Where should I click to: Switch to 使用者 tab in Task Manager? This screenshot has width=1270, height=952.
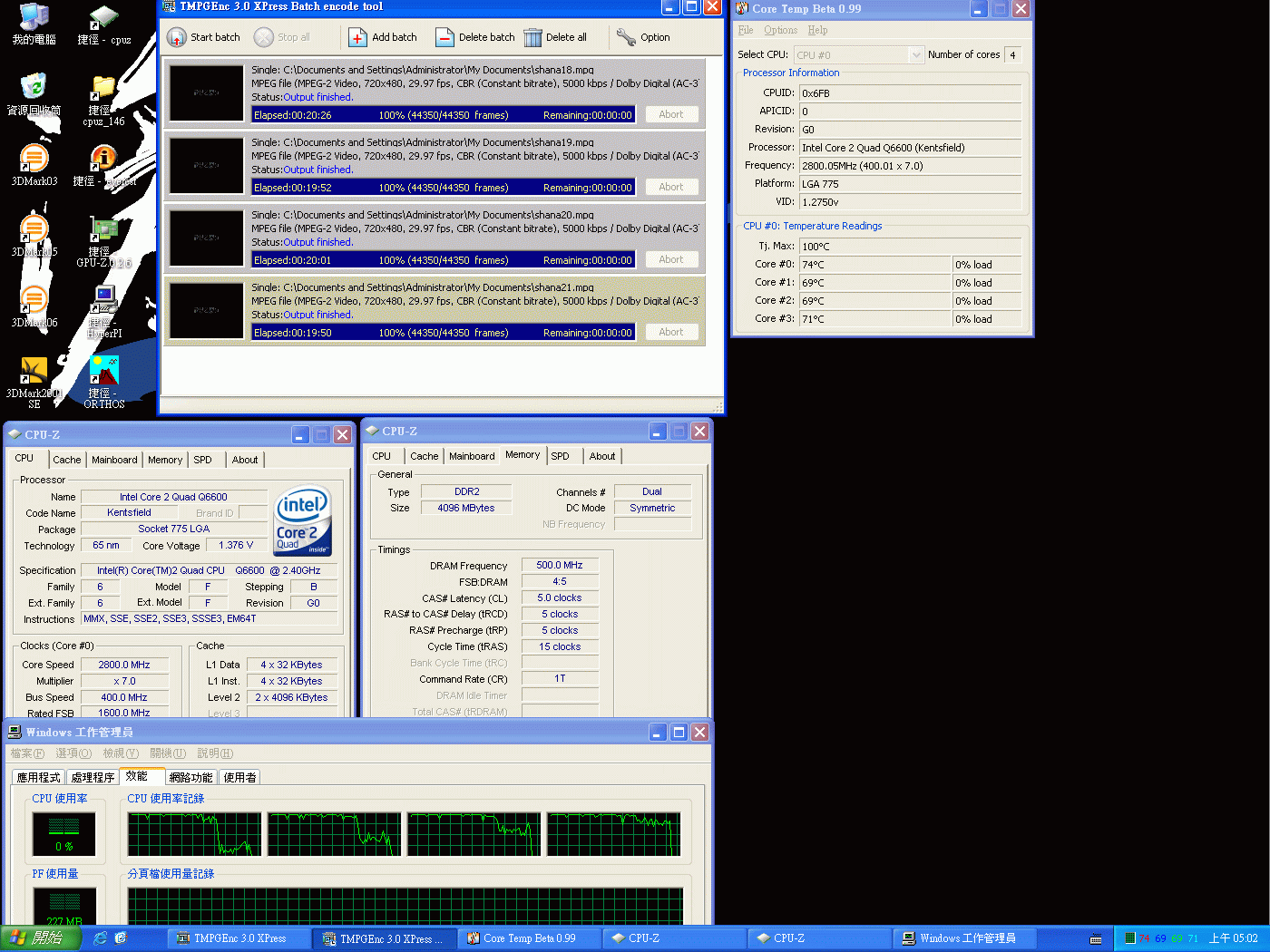coord(240,777)
